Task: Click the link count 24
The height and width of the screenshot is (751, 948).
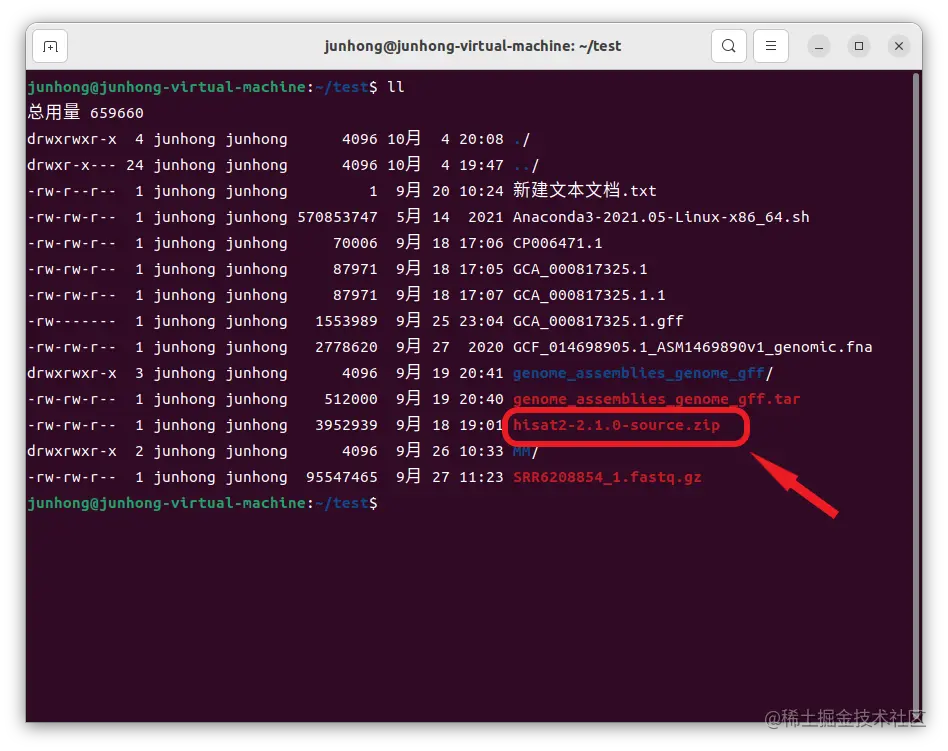Action: click(135, 165)
